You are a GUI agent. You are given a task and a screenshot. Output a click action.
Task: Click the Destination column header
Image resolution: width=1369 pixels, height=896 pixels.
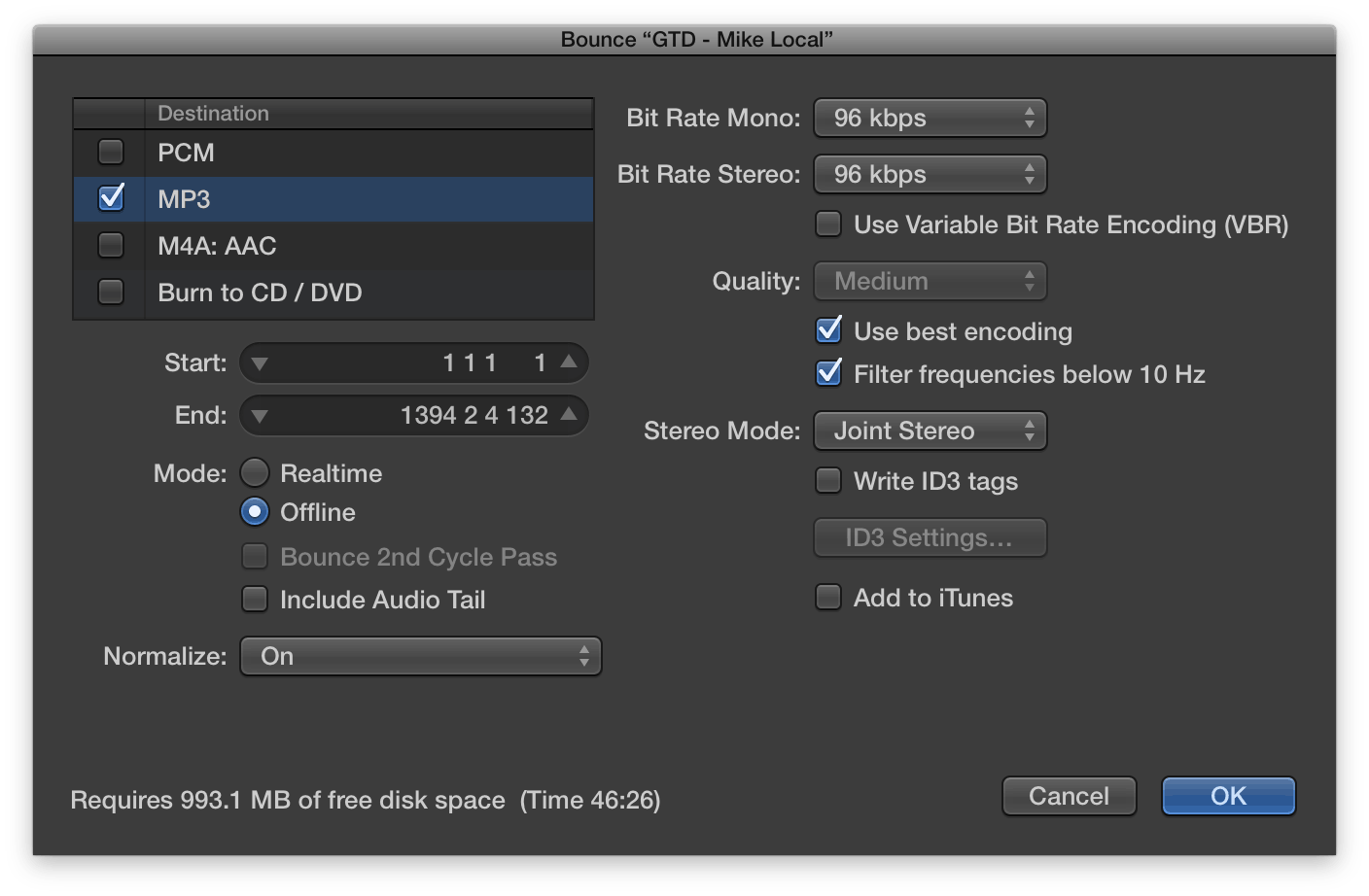point(369,114)
